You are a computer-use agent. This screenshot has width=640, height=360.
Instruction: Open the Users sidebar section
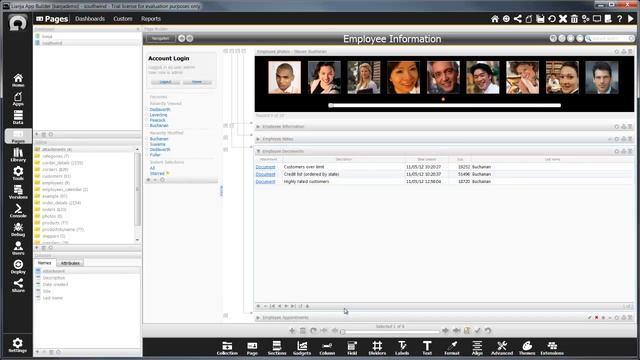(x=18, y=248)
